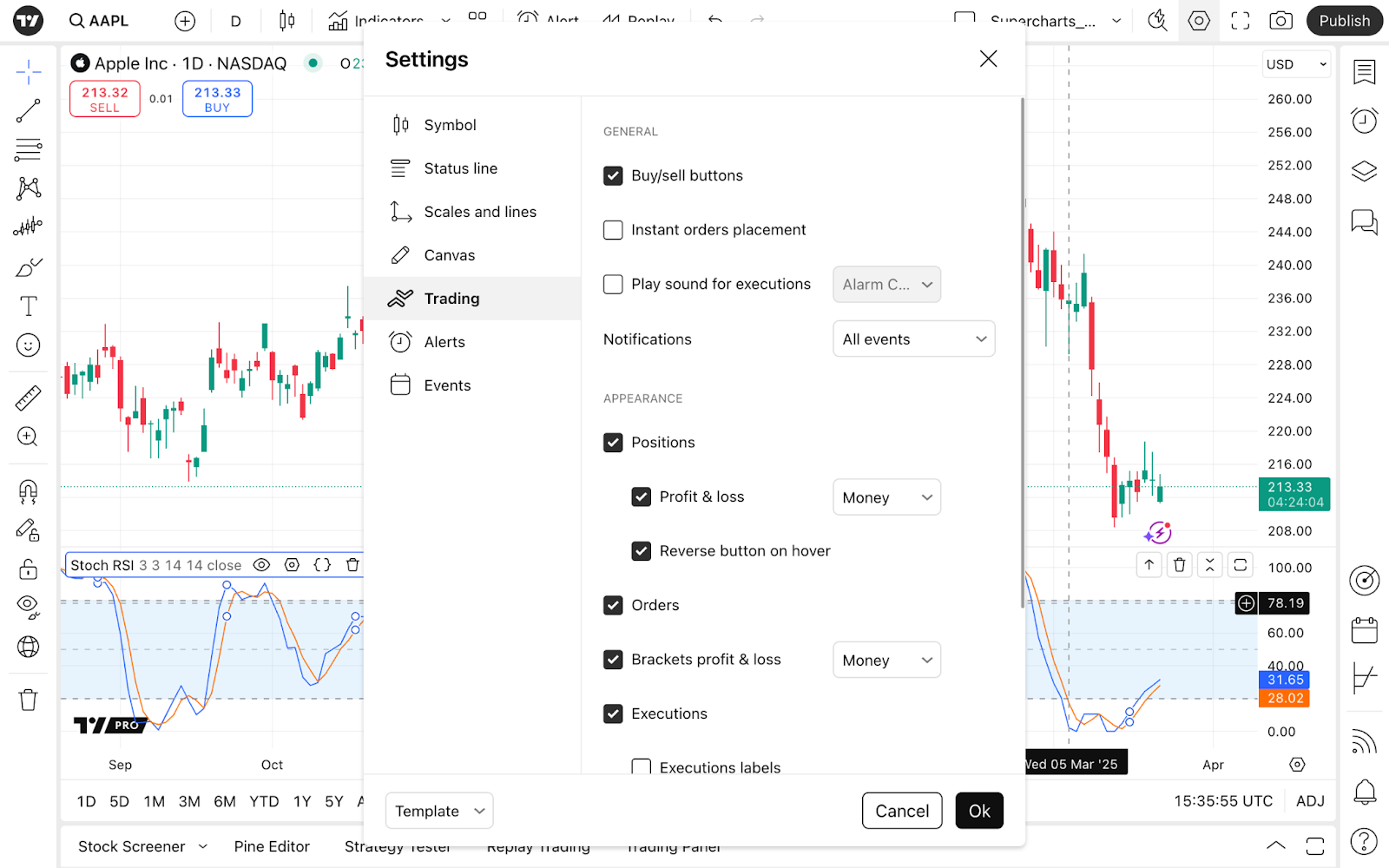Enable Instant orders placement
This screenshot has width=1389, height=868.
tap(613, 230)
